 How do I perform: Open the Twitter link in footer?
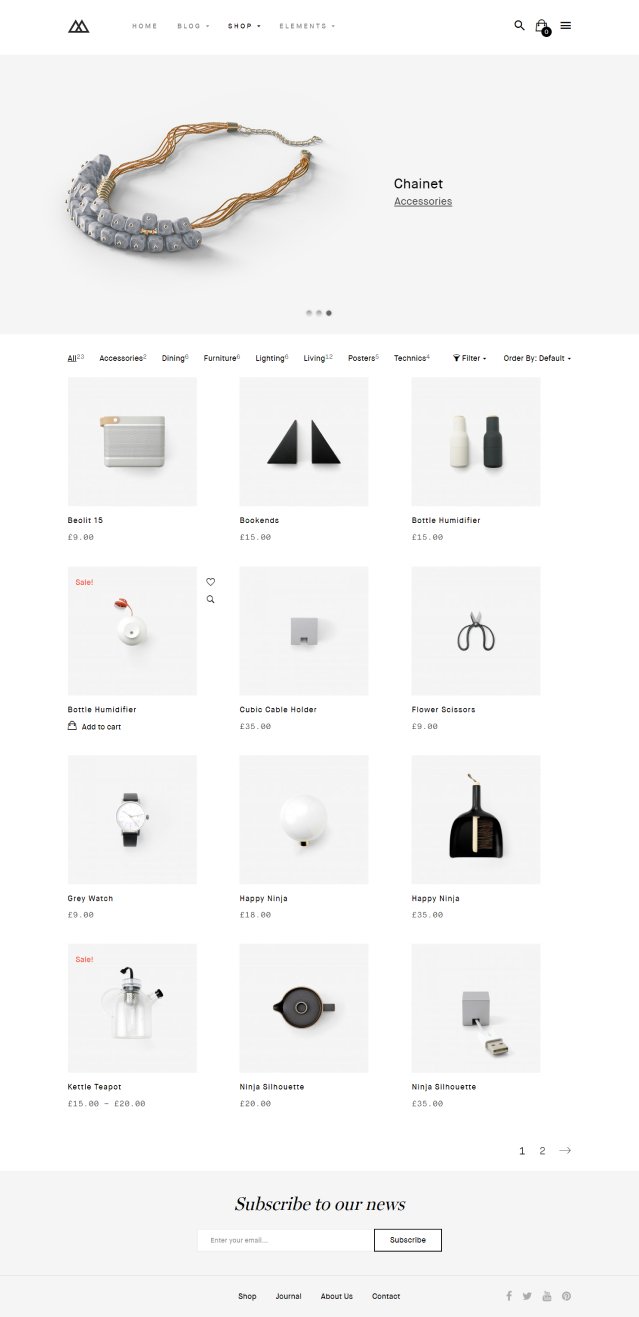coord(527,1296)
